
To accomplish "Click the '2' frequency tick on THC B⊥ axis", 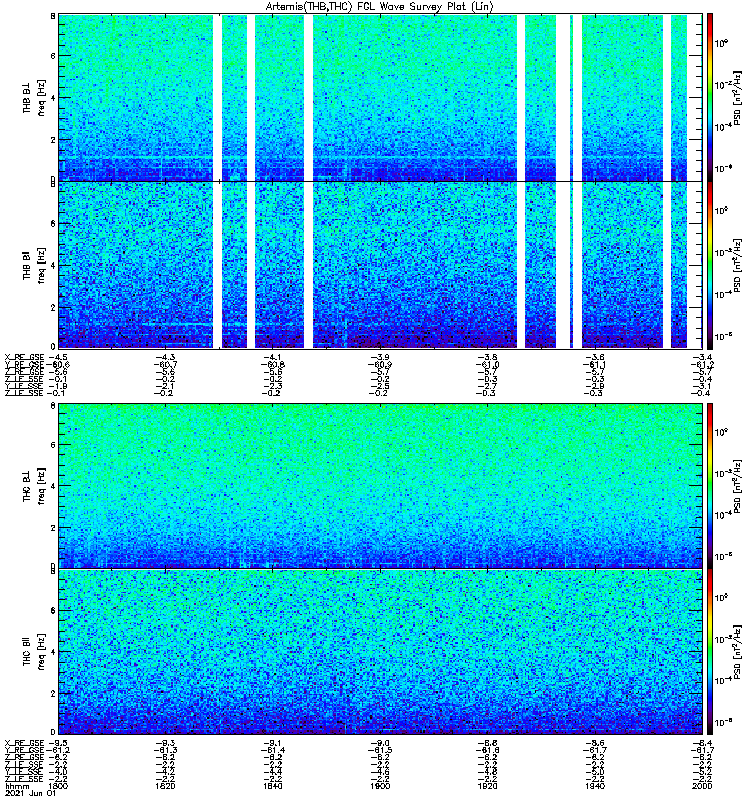I will coord(53,528).
